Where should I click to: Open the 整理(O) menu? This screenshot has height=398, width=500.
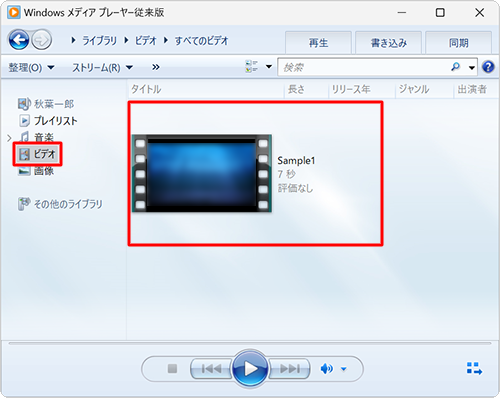click(x=31, y=68)
